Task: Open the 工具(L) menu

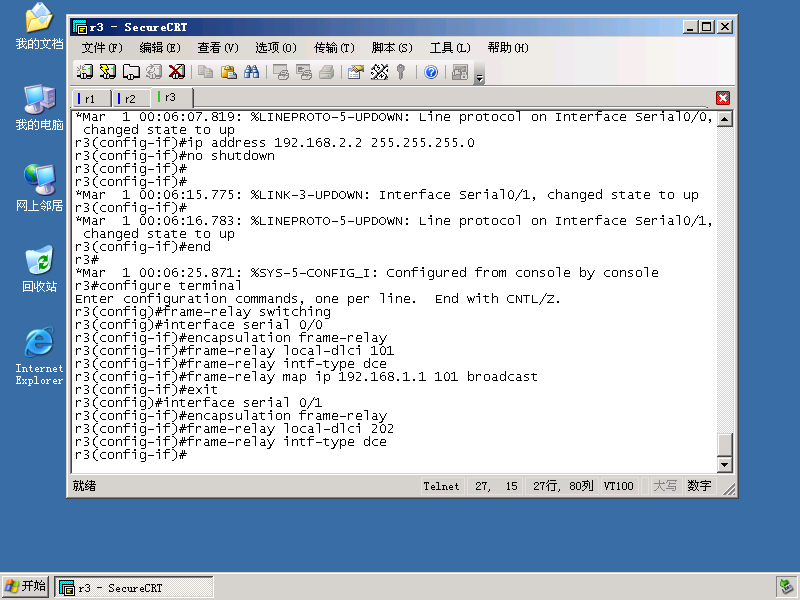Action: coord(450,48)
